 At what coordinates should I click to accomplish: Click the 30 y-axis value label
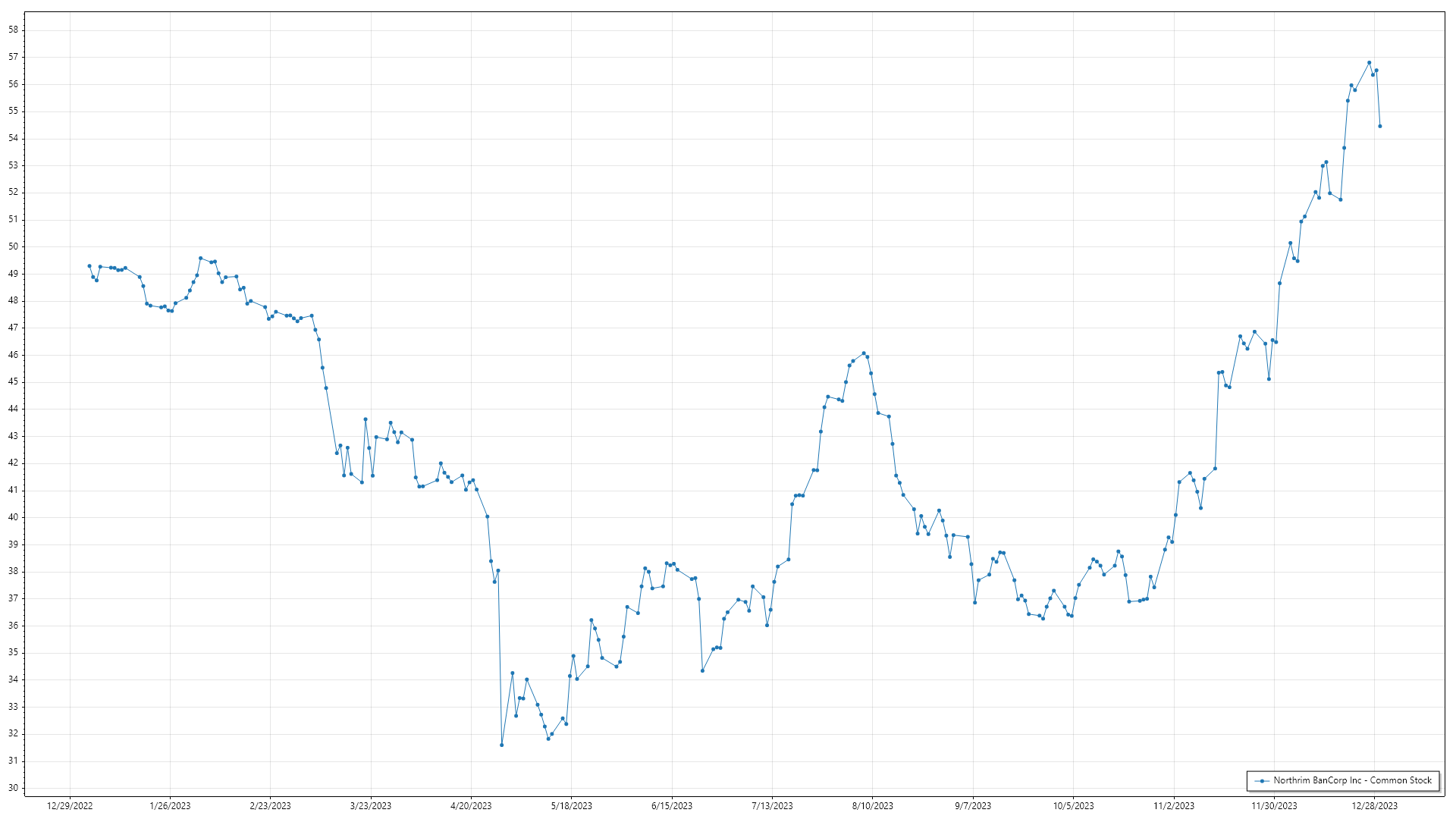pos(14,788)
